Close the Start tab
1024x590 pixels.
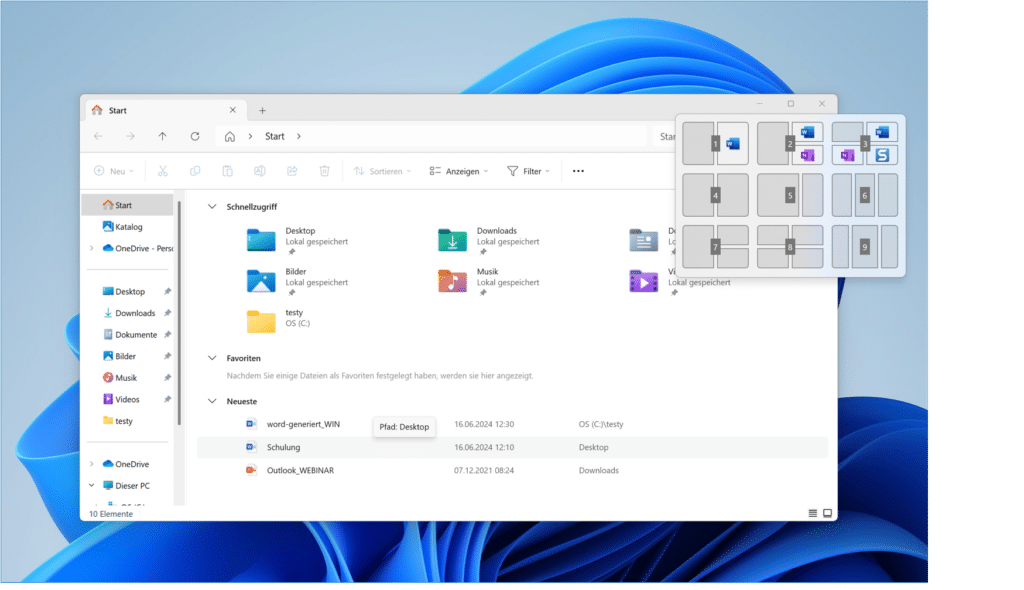233,110
